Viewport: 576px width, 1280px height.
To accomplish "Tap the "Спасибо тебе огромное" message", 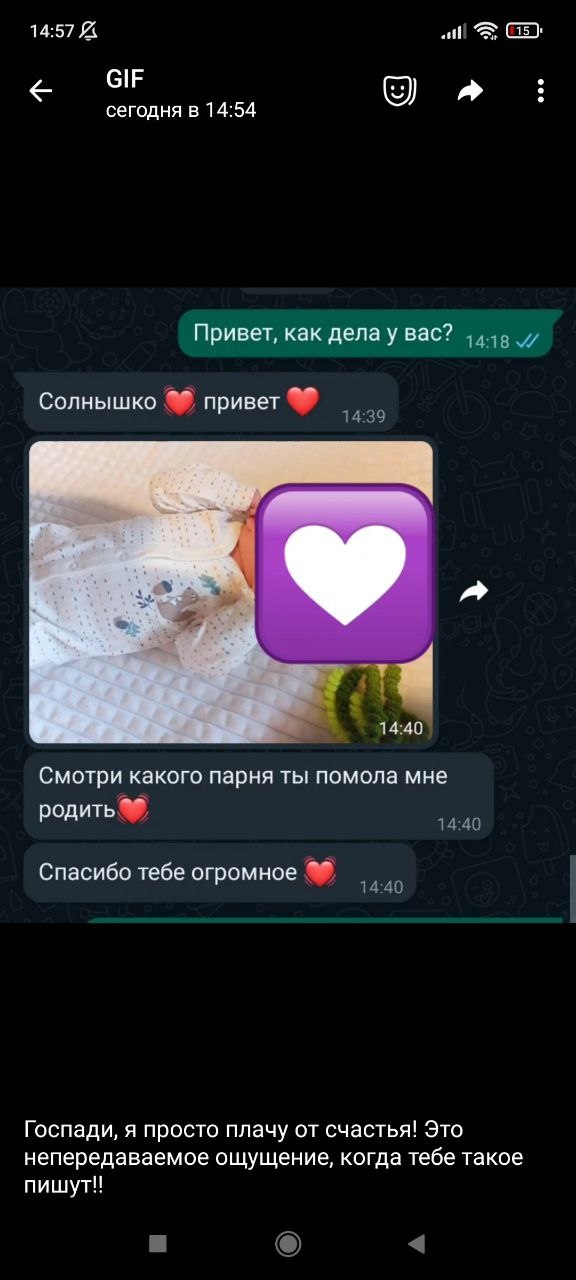I will (x=219, y=873).
